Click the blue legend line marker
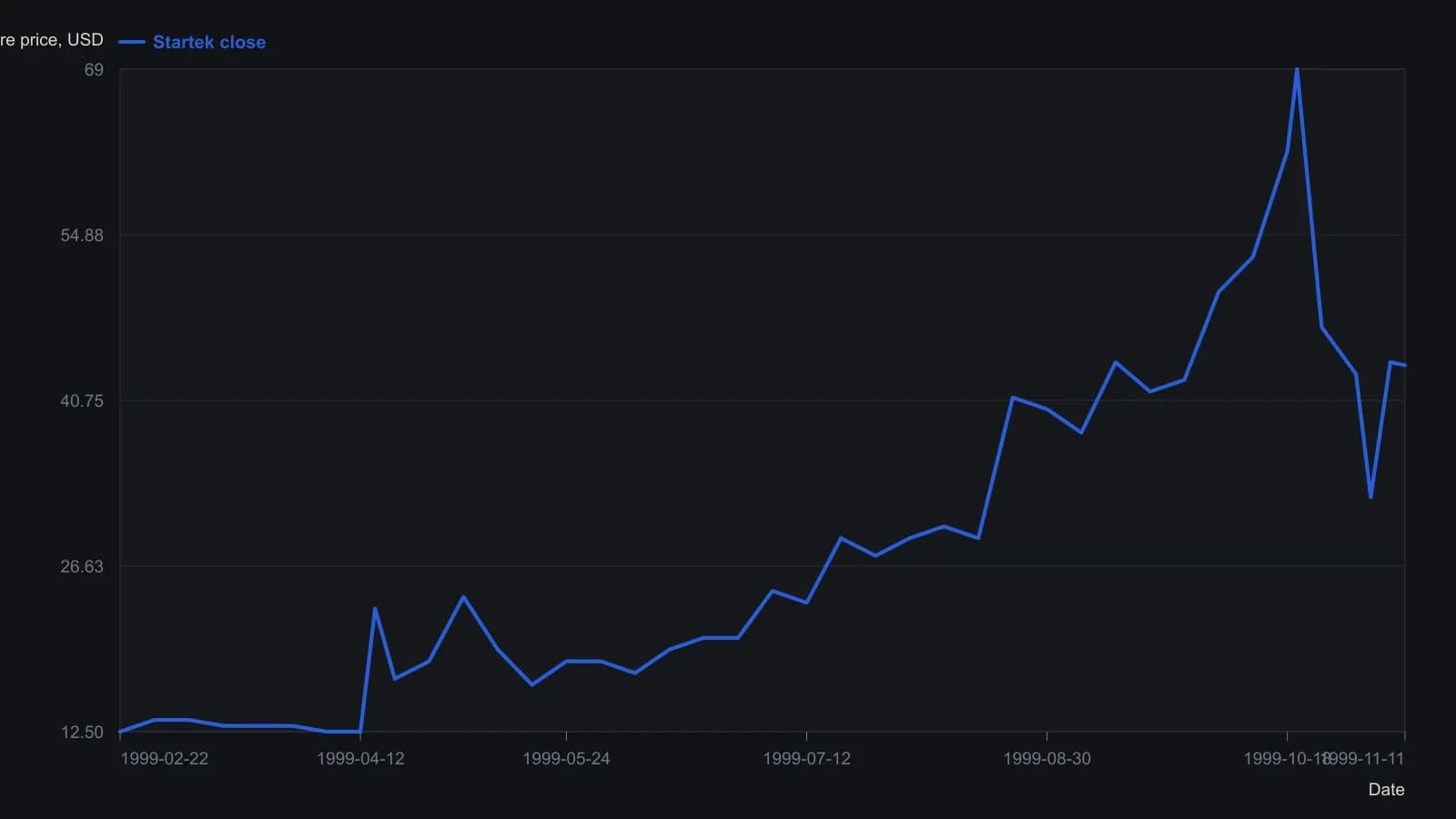Viewport: 1456px width, 819px height. (x=132, y=42)
